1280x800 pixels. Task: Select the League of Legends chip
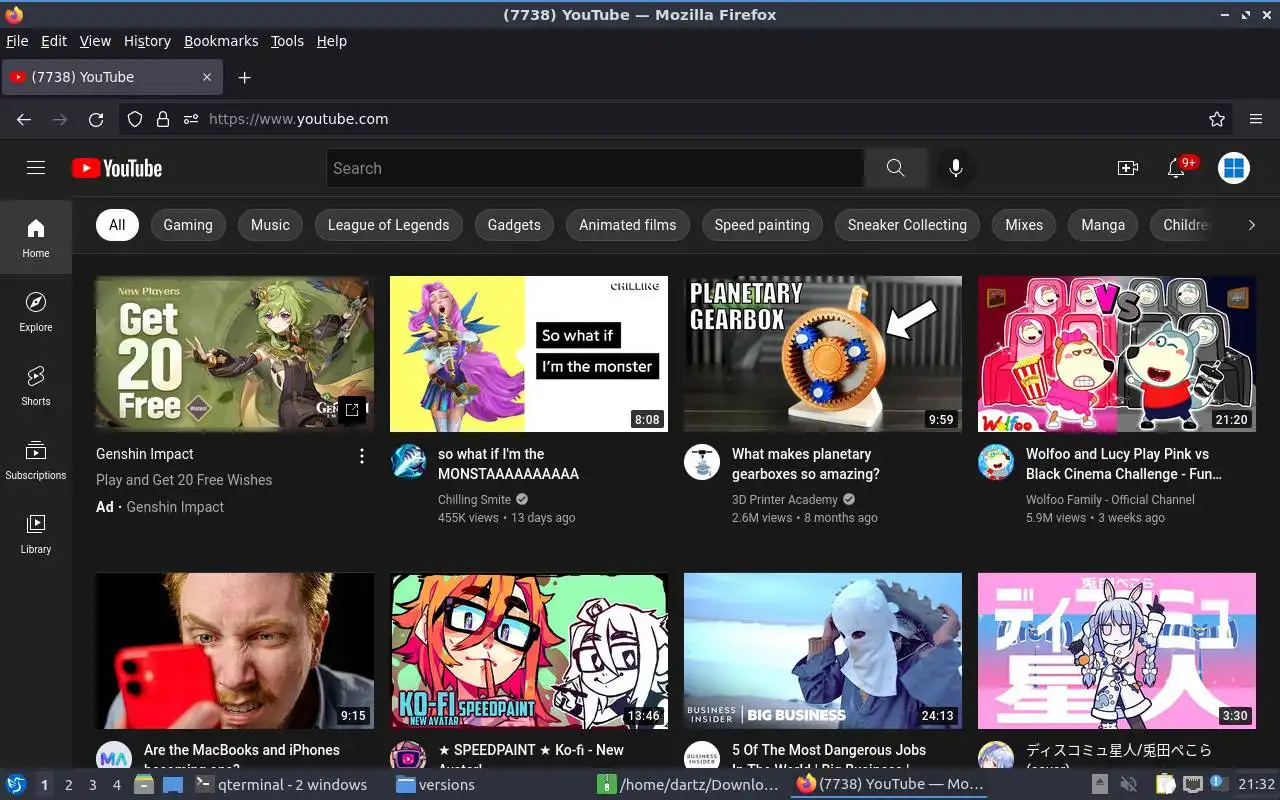(388, 225)
